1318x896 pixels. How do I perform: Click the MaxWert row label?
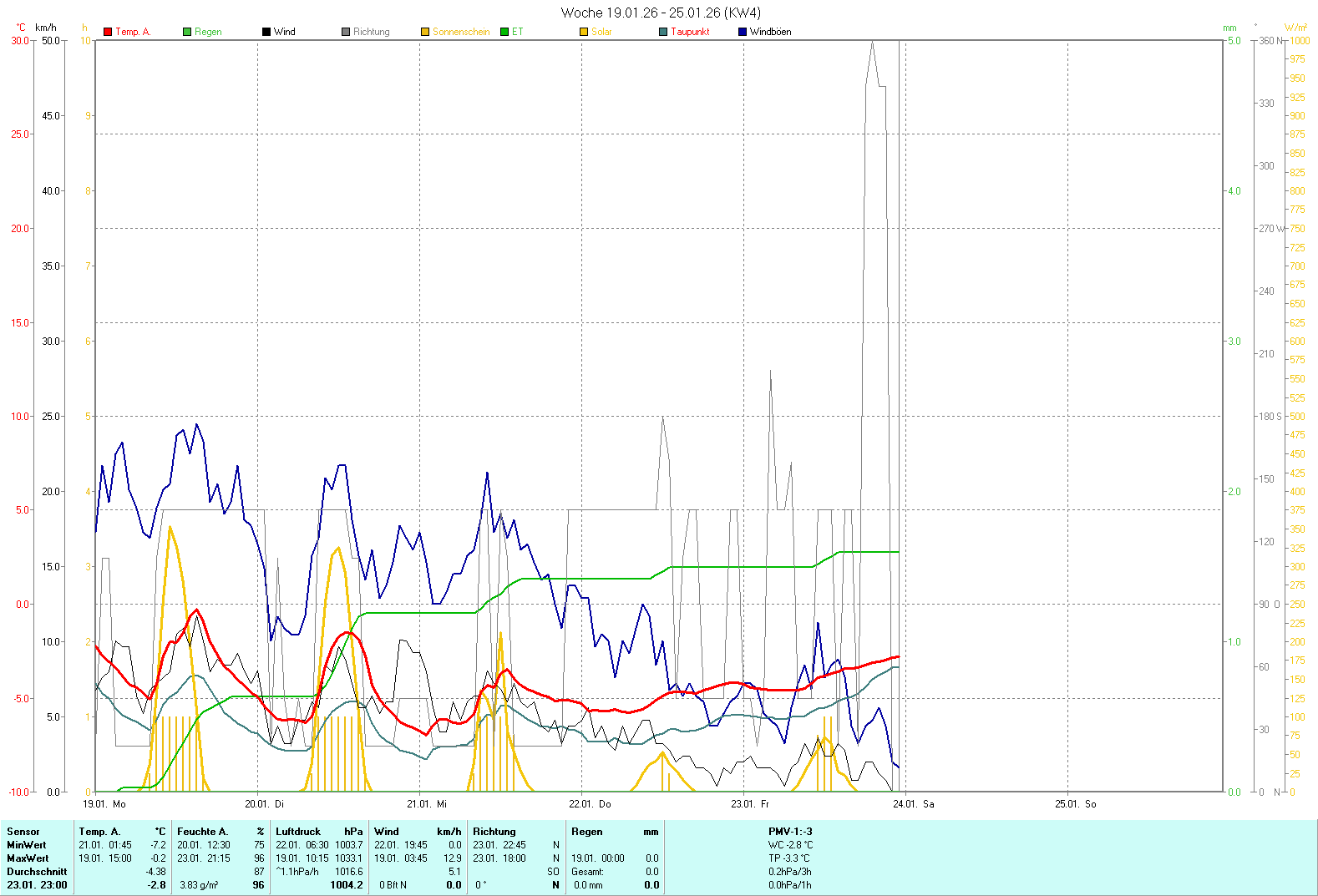[x=28, y=858]
